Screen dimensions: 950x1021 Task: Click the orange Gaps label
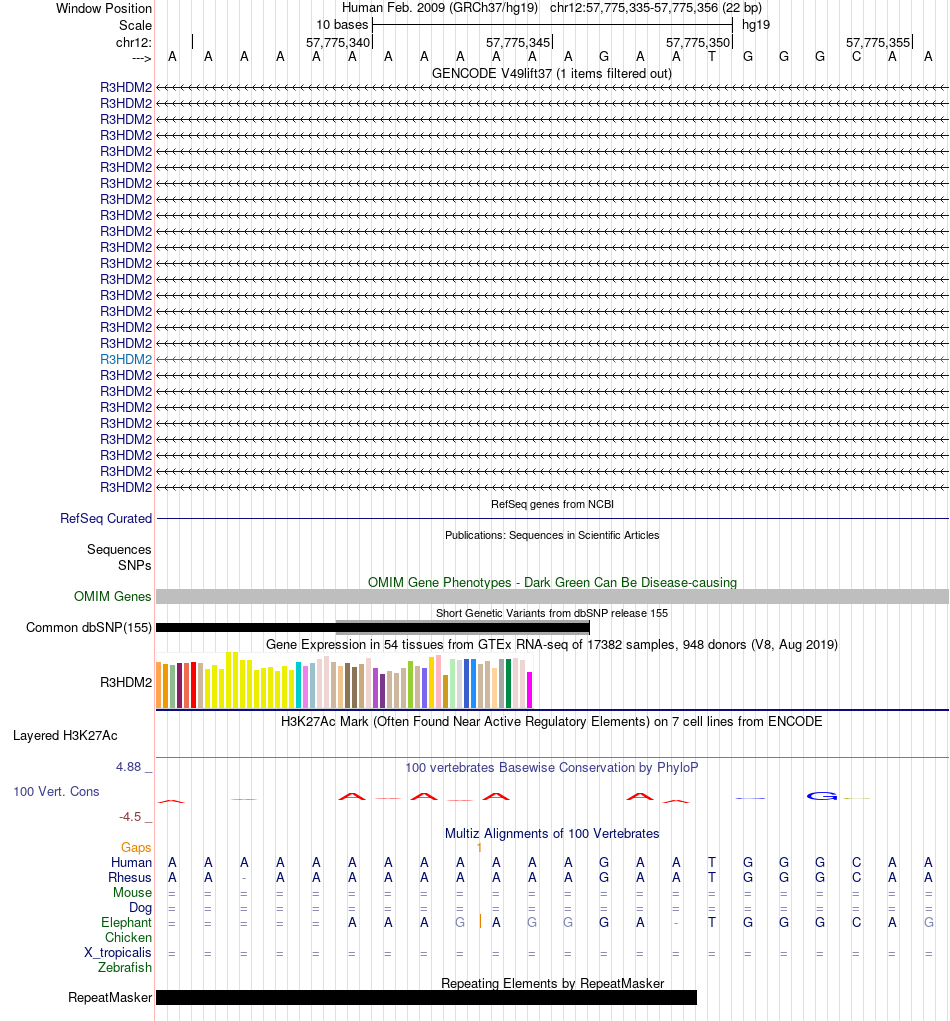coord(136,847)
